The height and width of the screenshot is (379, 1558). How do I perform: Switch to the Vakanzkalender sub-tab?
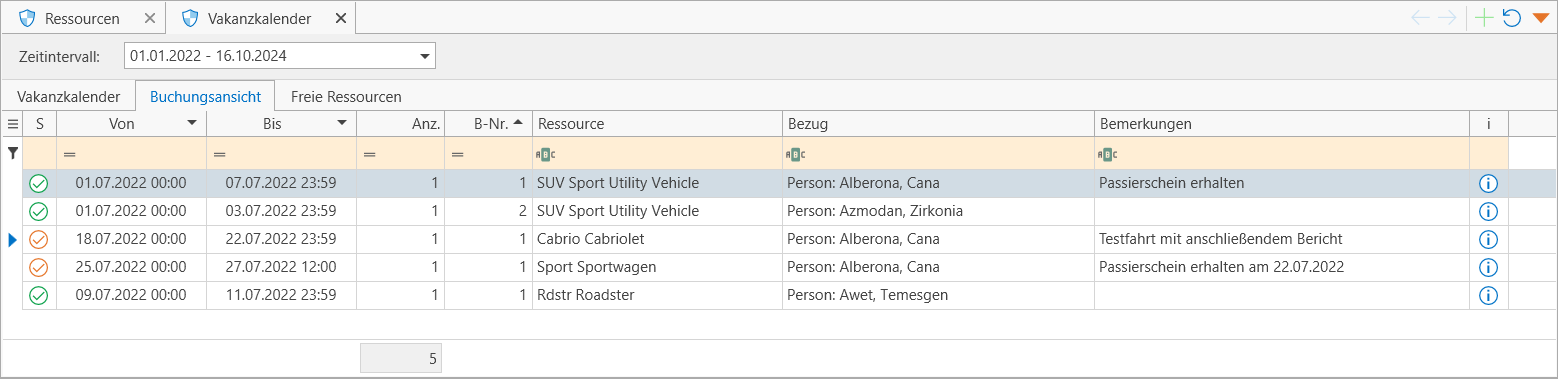tap(69, 97)
